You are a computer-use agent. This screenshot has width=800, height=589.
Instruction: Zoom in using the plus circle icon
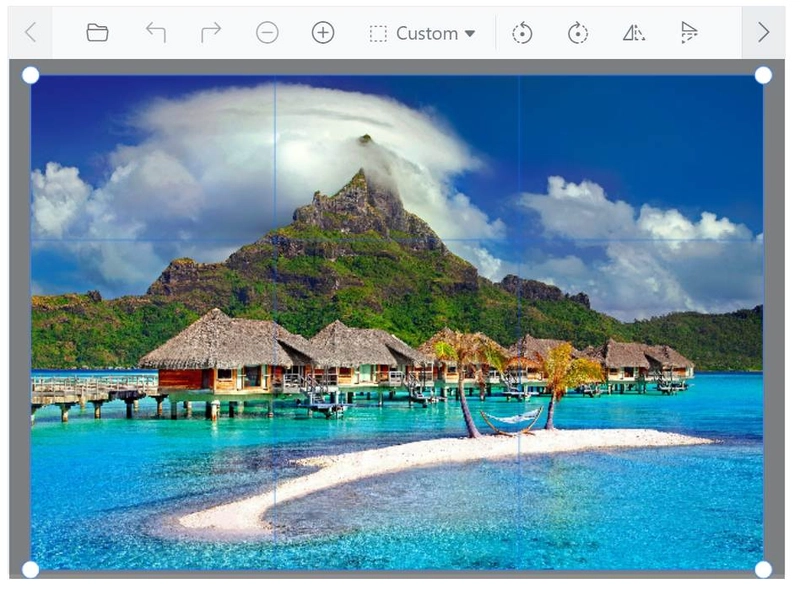click(323, 33)
